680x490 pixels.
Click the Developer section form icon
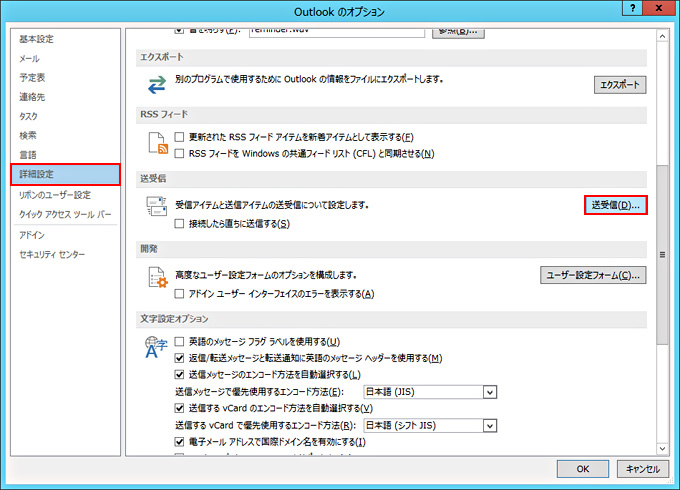click(156, 279)
